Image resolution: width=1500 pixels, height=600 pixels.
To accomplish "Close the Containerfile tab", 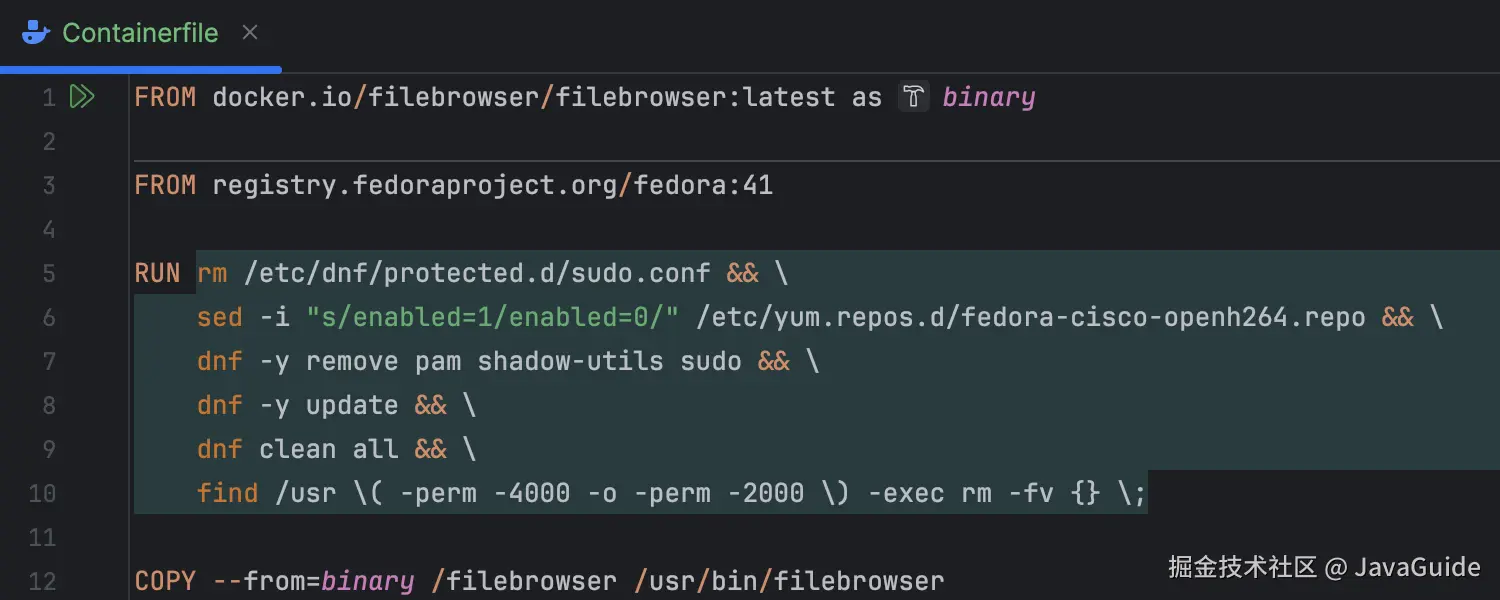I will pyautogui.click(x=250, y=33).
